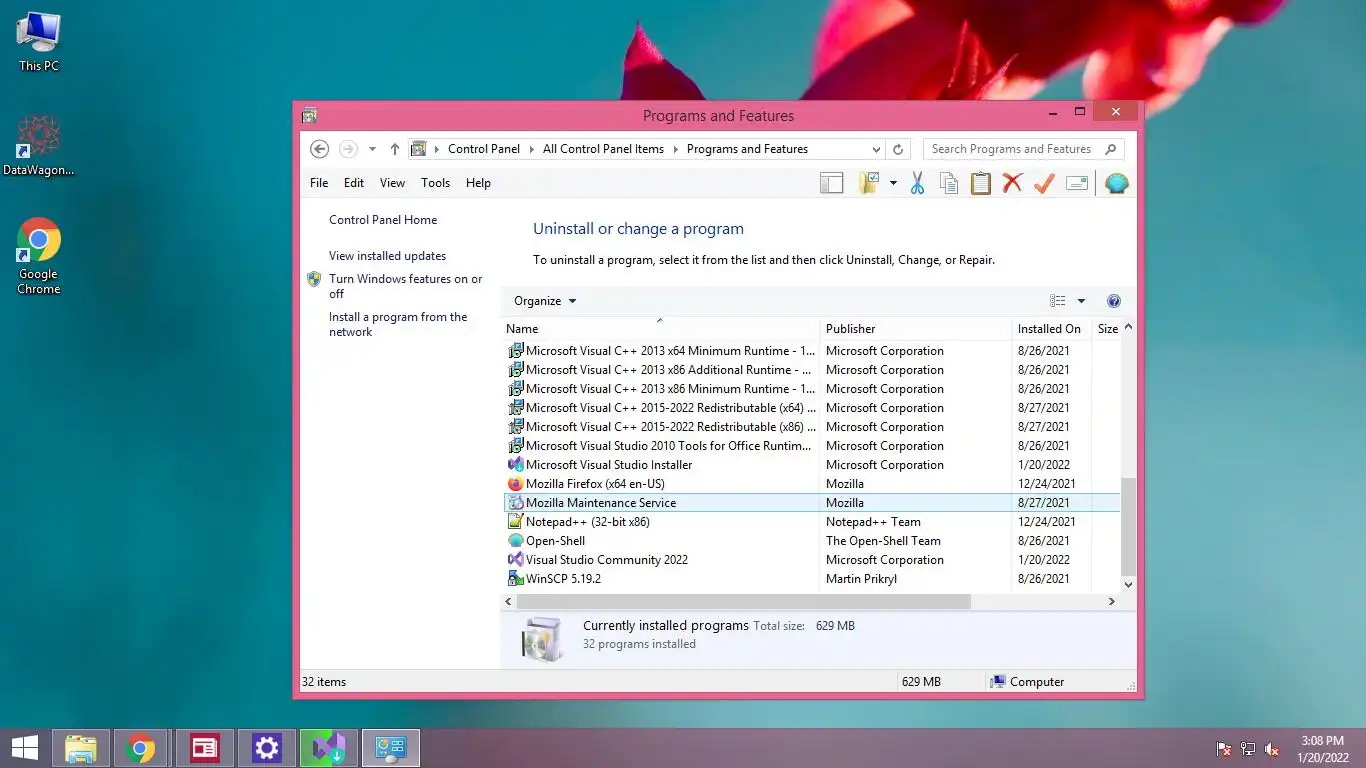The image size is (1366, 768).
Task: Click the muted volume tray icon
Action: (x=1272, y=749)
